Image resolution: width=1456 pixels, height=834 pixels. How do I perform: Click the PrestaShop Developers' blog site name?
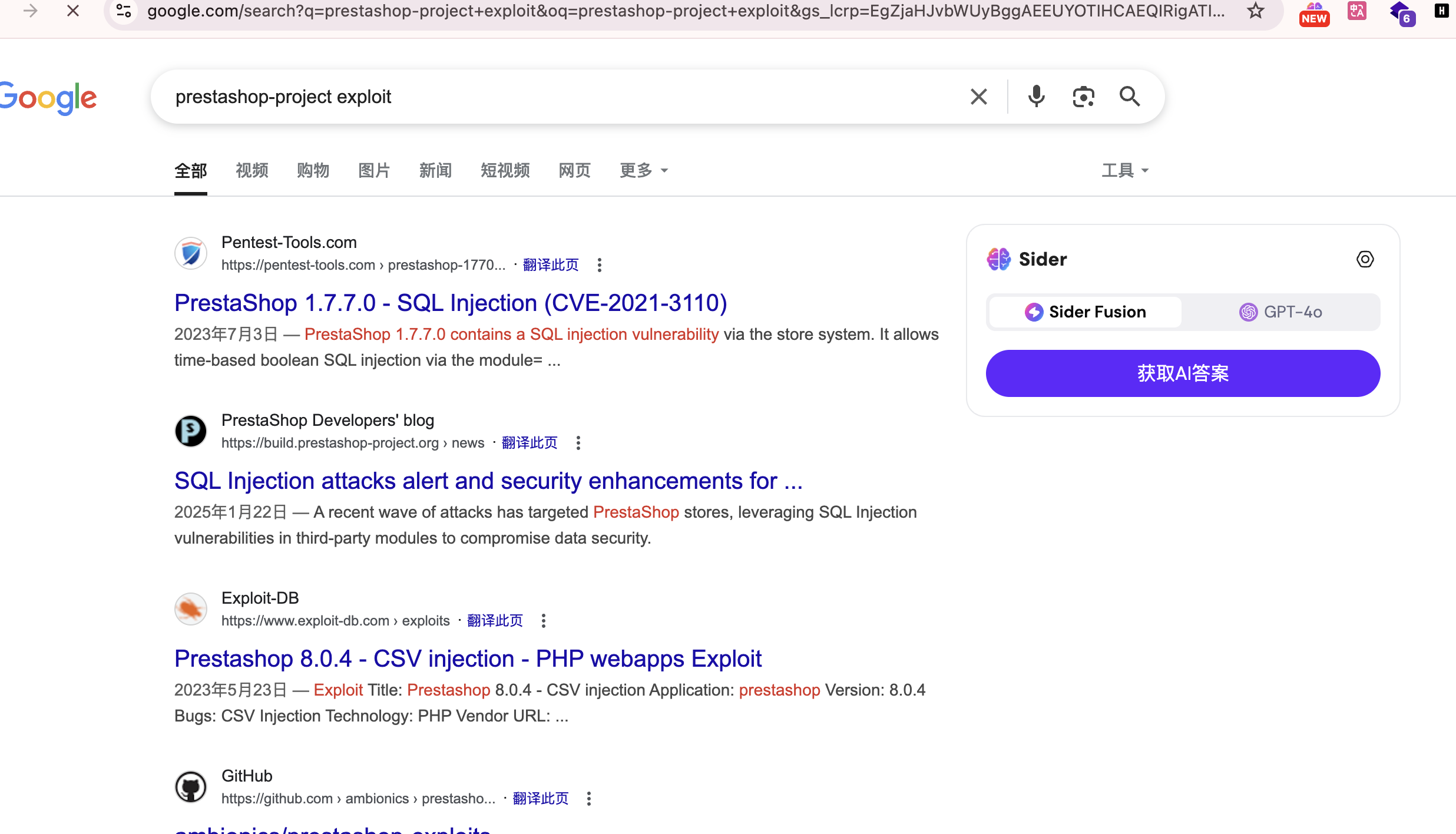(327, 421)
